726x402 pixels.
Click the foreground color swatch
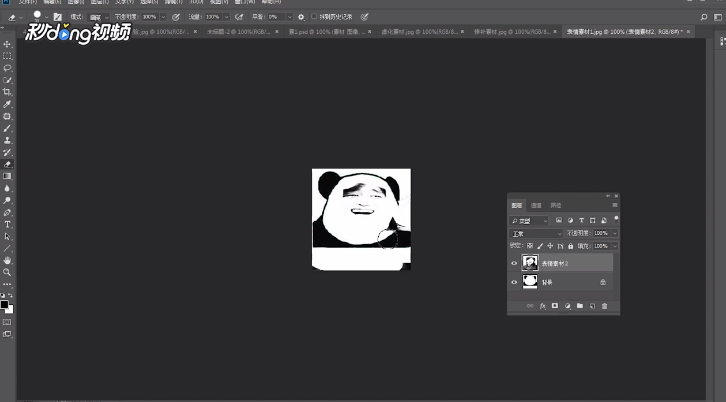tap(5, 305)
